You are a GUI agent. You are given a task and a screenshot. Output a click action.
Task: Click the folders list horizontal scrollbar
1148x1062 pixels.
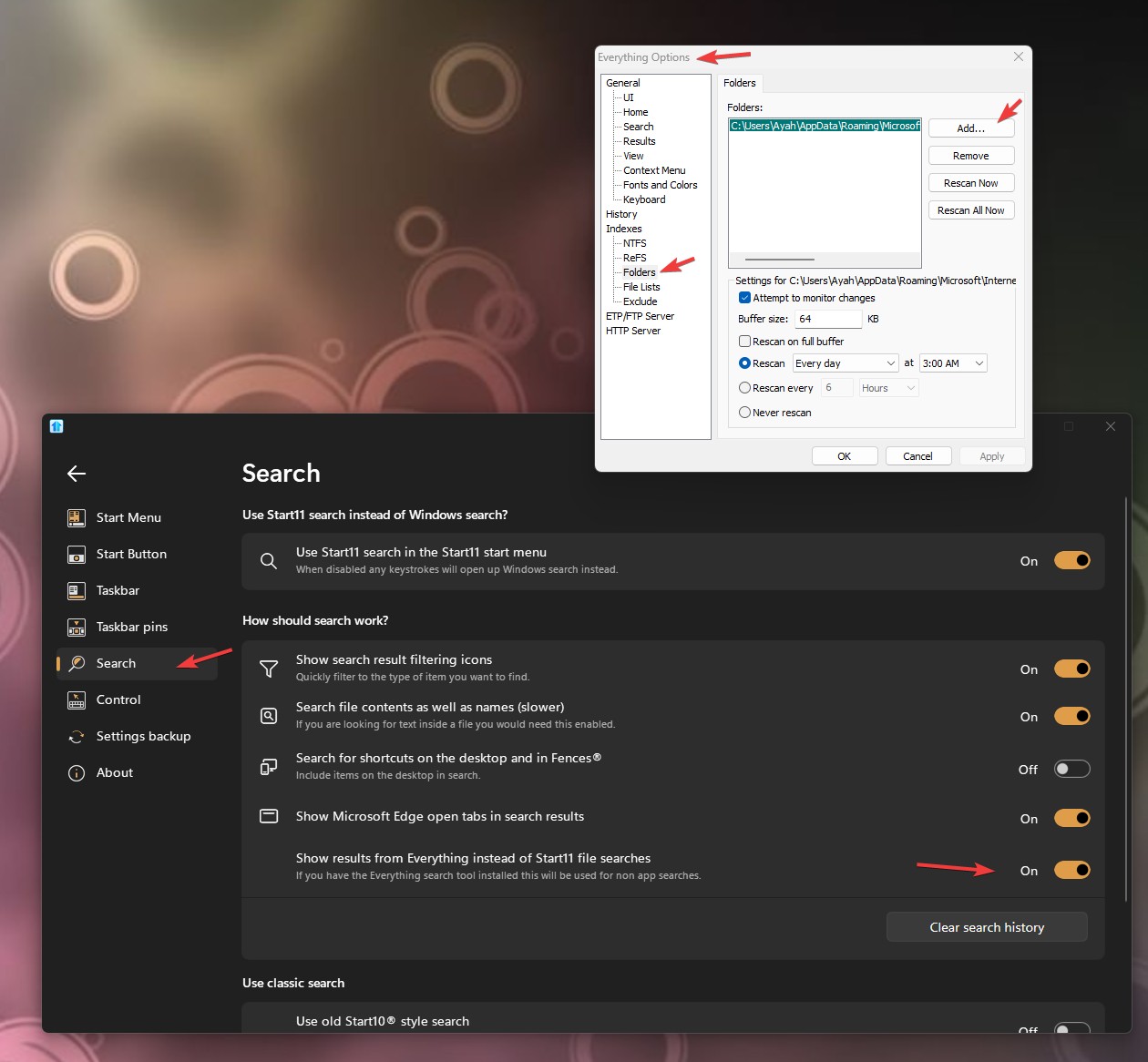[780, 260]
